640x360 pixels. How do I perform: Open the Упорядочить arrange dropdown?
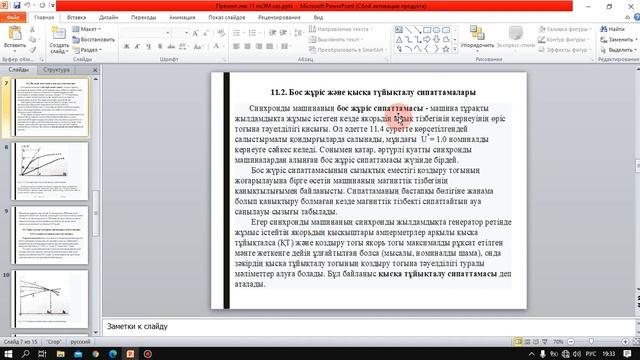pyautogui.click(x=477, y=38)
